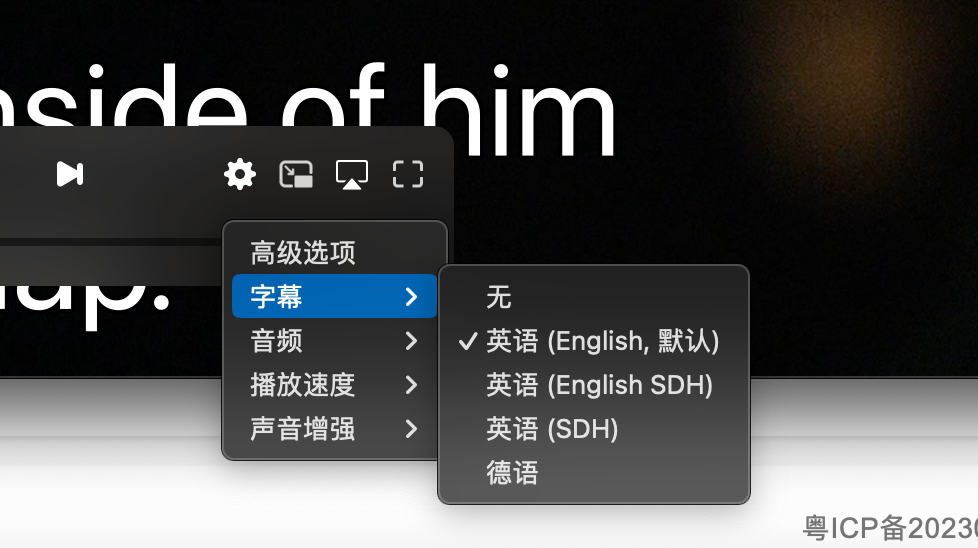The height and width of the screenshot is (548, 978).
Task: Pick the 英语 (SDH) subtitle track
Action: coord(594,429)
